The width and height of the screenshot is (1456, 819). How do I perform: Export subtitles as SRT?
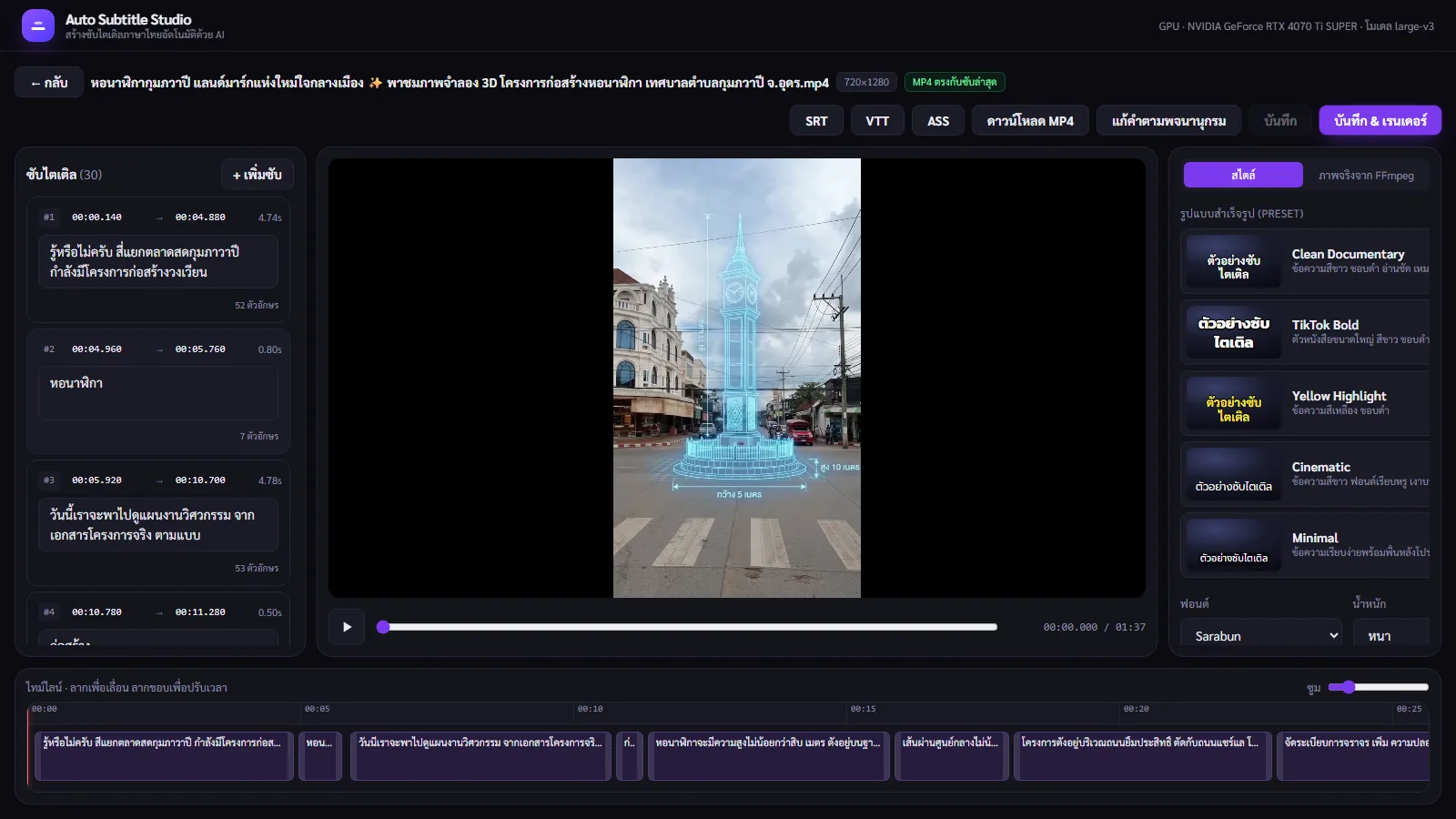[816, 120]
